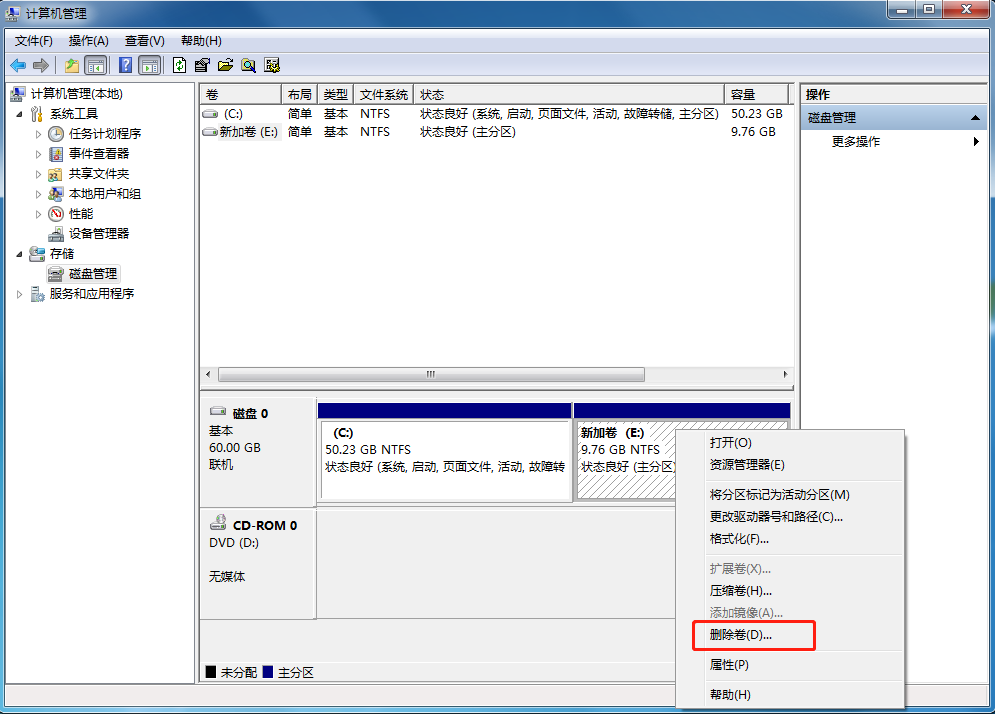
Task: Click the blue Back arrow in toolbar
Action: (18, 65)
